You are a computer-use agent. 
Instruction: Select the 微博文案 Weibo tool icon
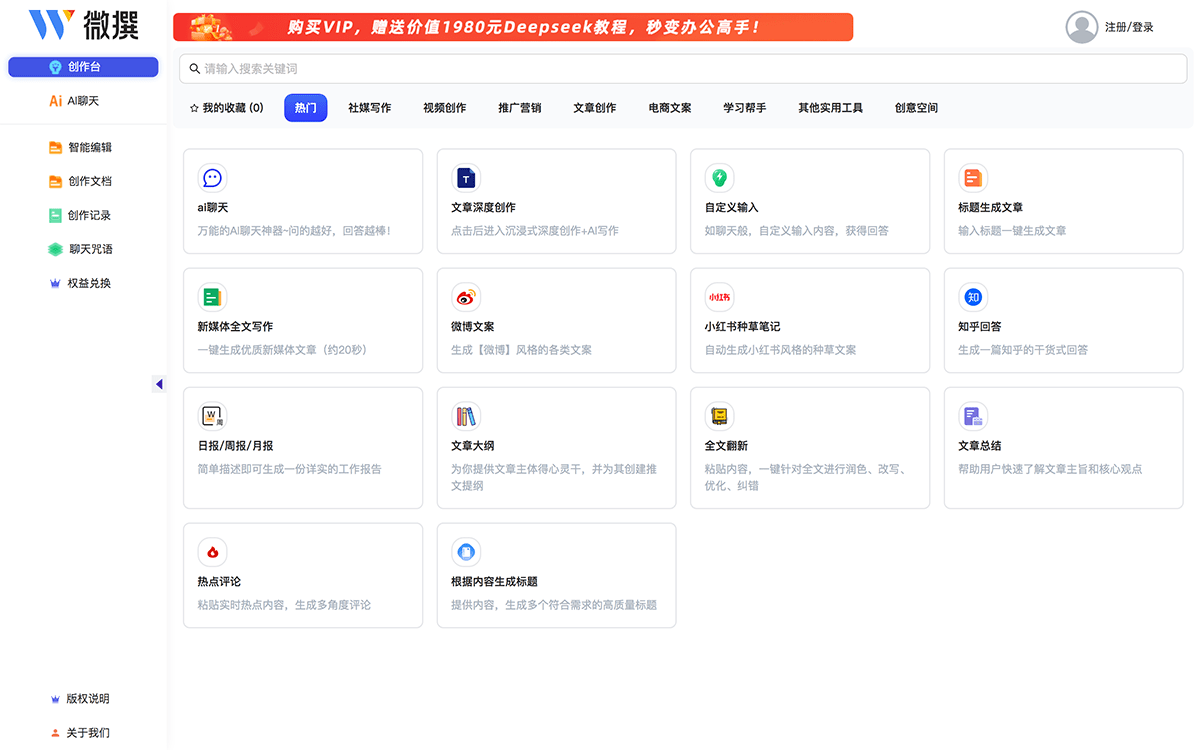pos(466,296)
